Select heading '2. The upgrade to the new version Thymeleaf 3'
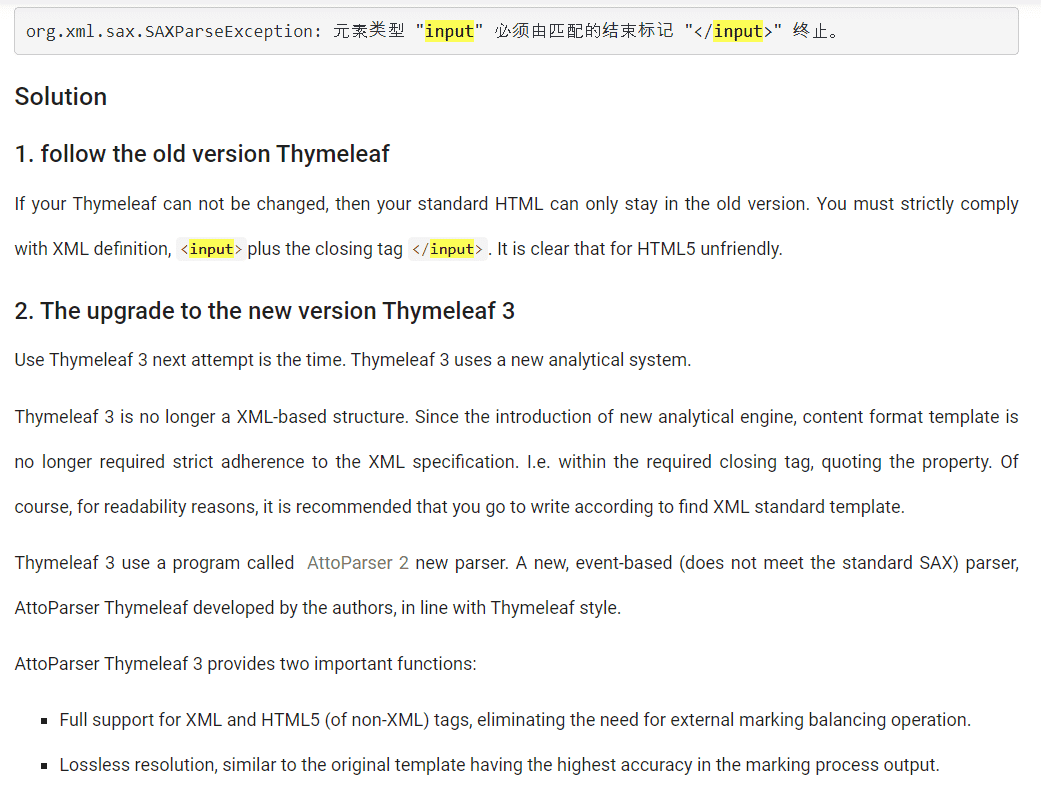Image resolution: width=1041 pixels, height=785 pixels. tap(264, 311)
